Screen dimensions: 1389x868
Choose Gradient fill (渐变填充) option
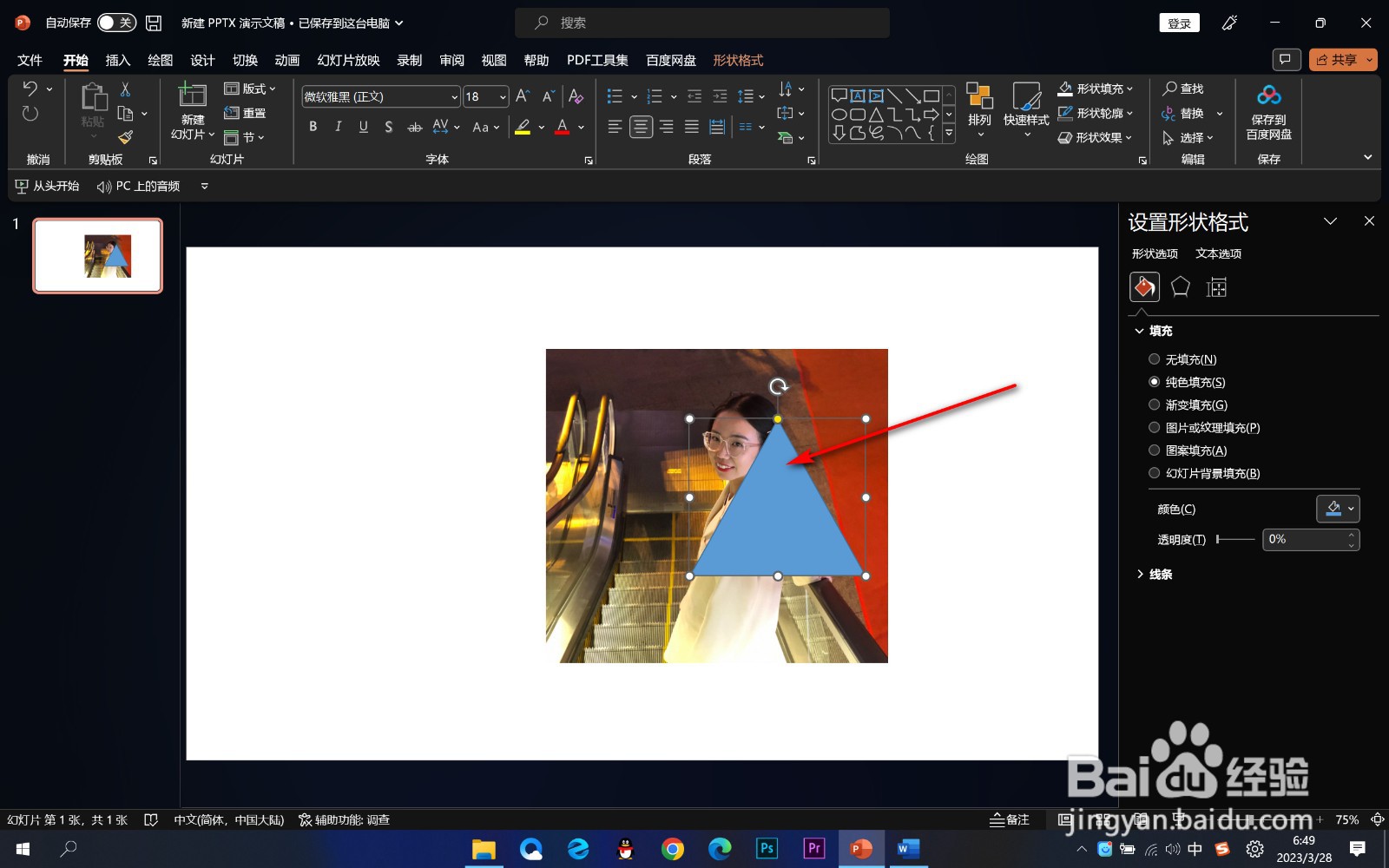tap(1154, 404)
